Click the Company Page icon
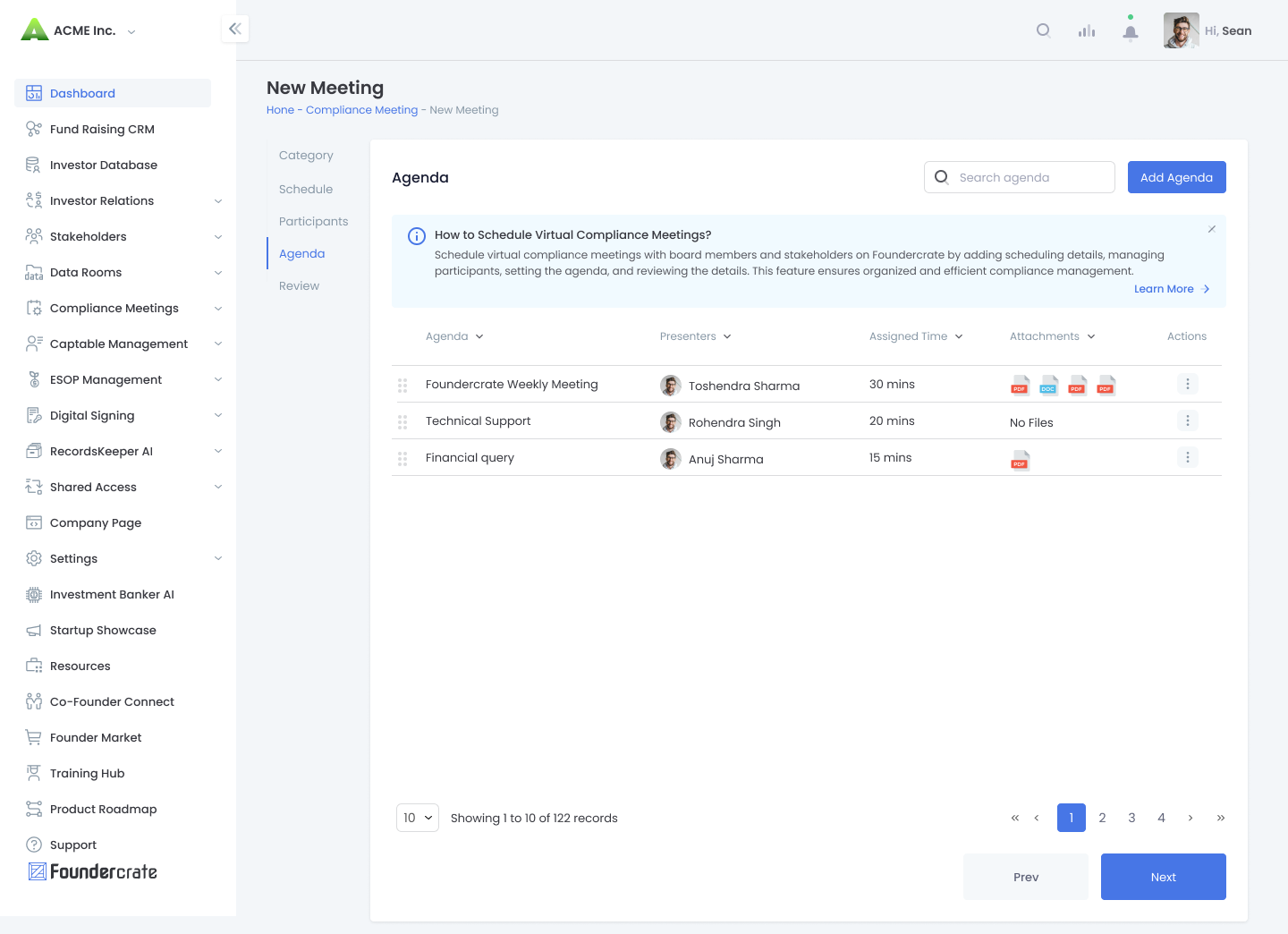1288x934 pixels. tap(34, 522)
